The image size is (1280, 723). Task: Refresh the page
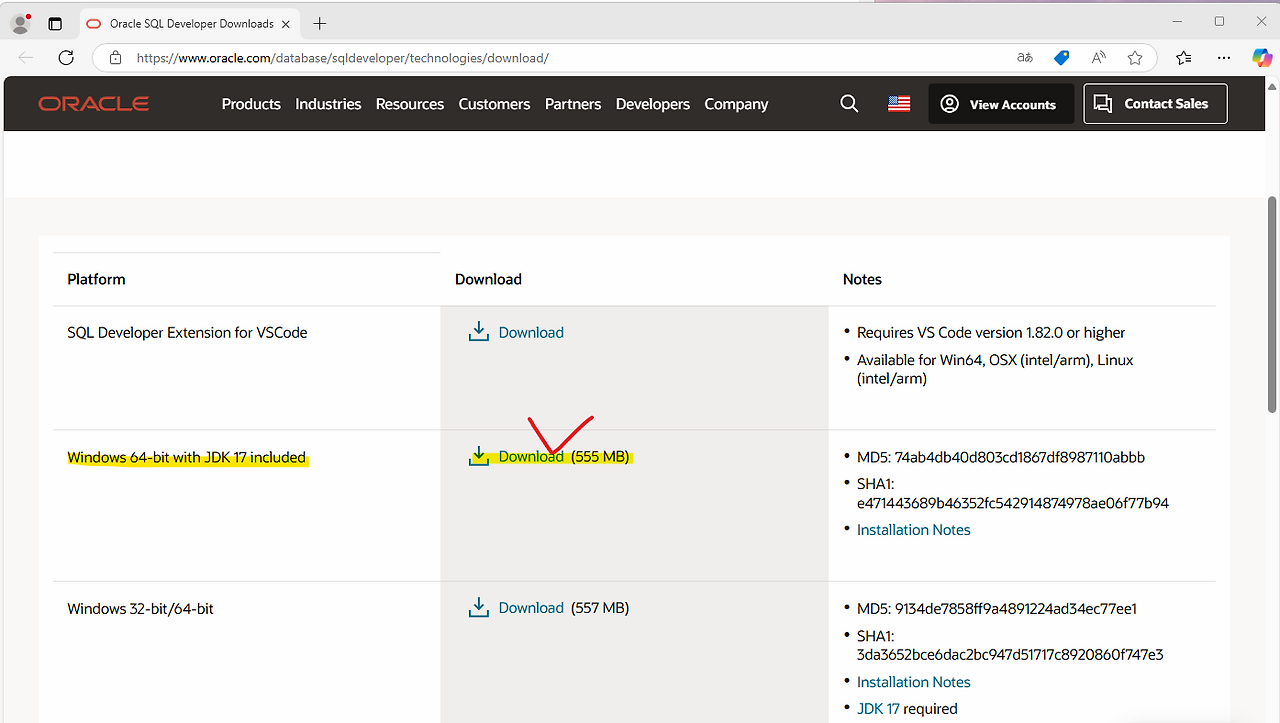pyautogui.click(x=66, y=58)
